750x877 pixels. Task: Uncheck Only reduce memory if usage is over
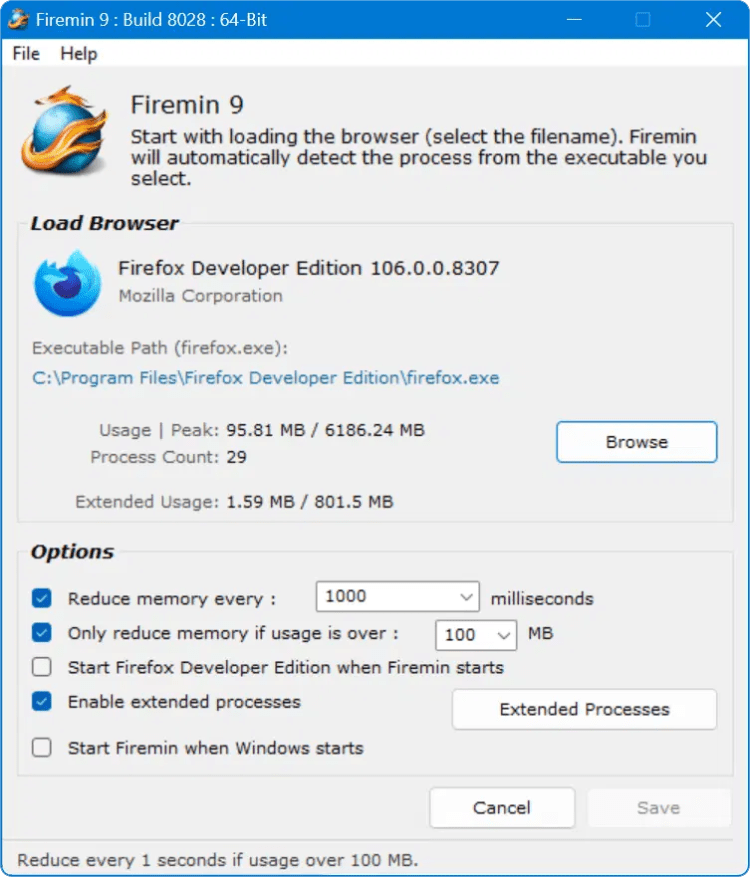tap(42, 633)
